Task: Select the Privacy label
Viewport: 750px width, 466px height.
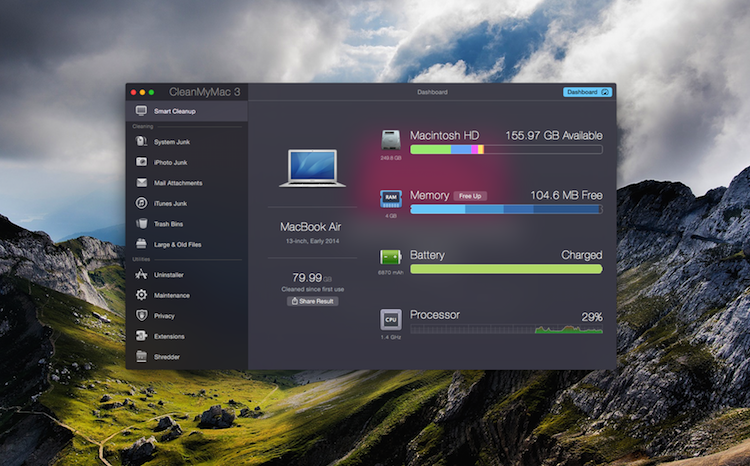Action: click(x=164, y=316)
